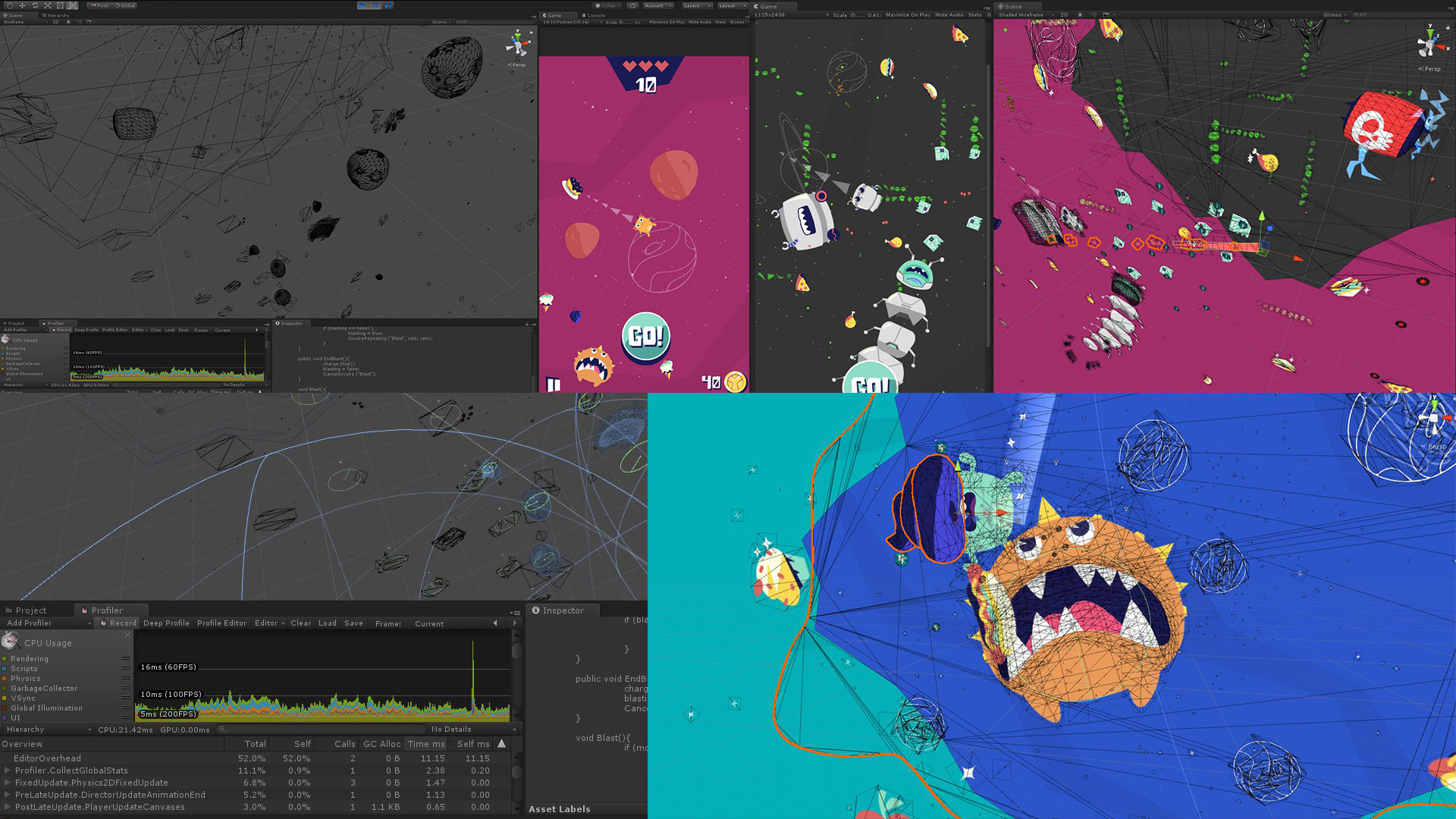1456x819 pixels.
Task: Go to the previous frame arrow in the enlarged Profiler
Action: (495, 623)
